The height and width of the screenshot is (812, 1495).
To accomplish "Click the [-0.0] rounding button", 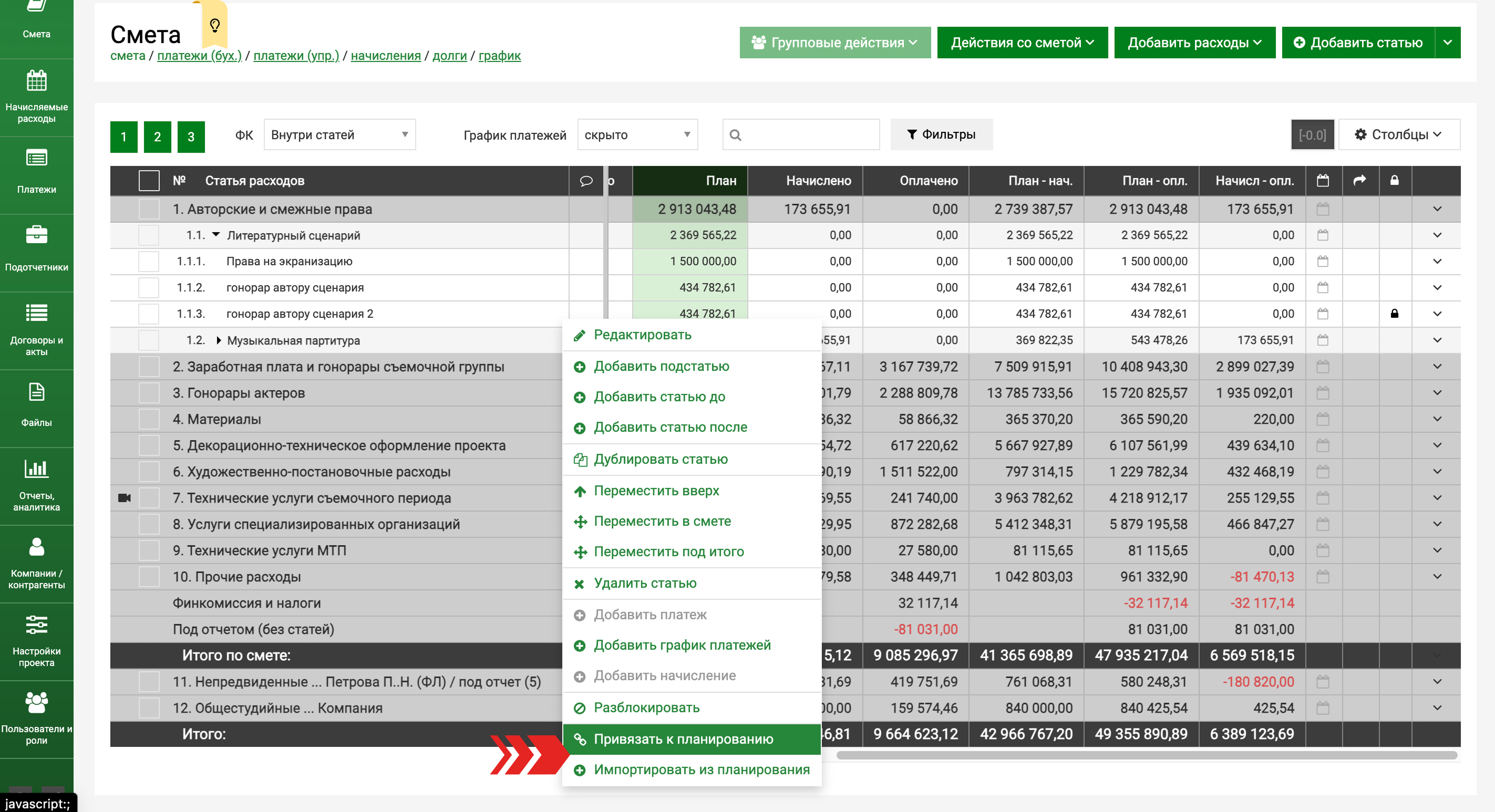I will (x=1312, y=134).
